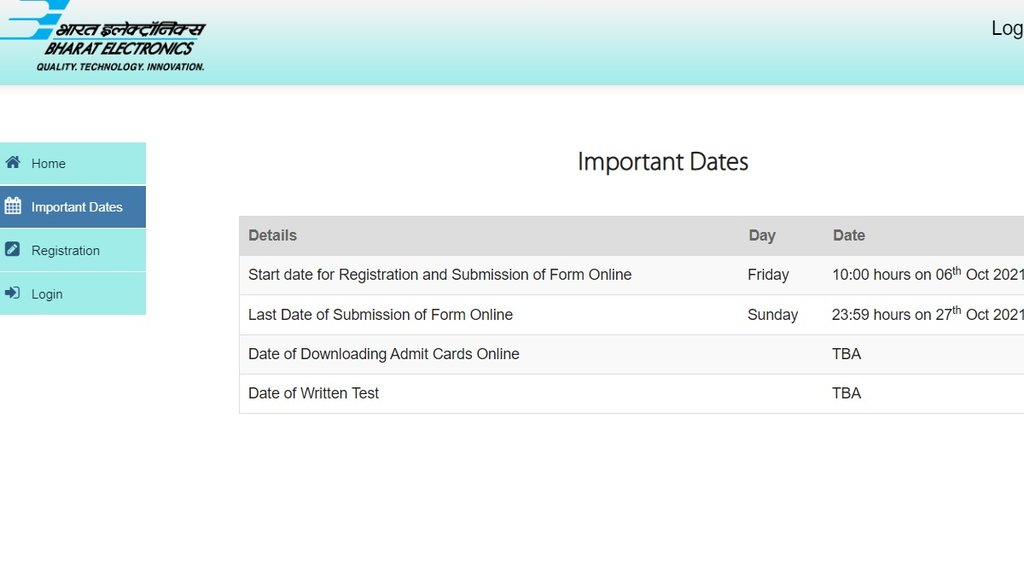Click the Quality Technology Innovation tagline

tap(120, 67)
